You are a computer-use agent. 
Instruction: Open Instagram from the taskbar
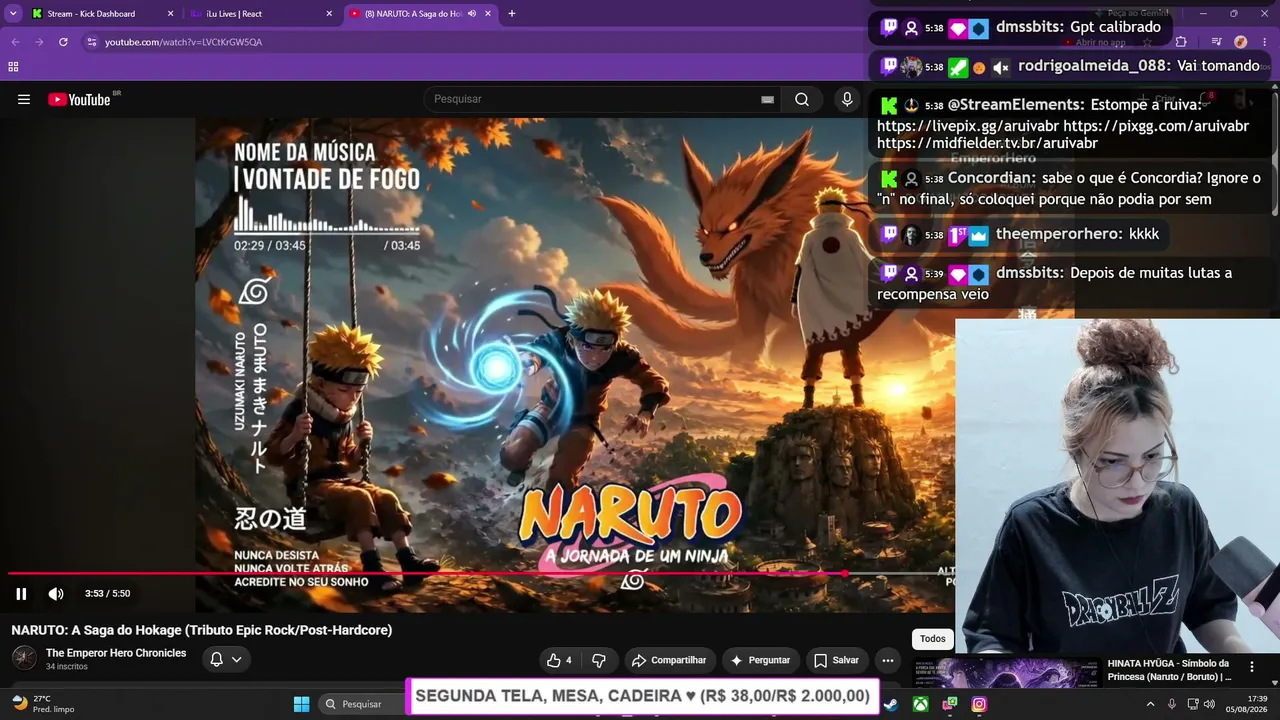pyautogui.click(x=979, y=704)
